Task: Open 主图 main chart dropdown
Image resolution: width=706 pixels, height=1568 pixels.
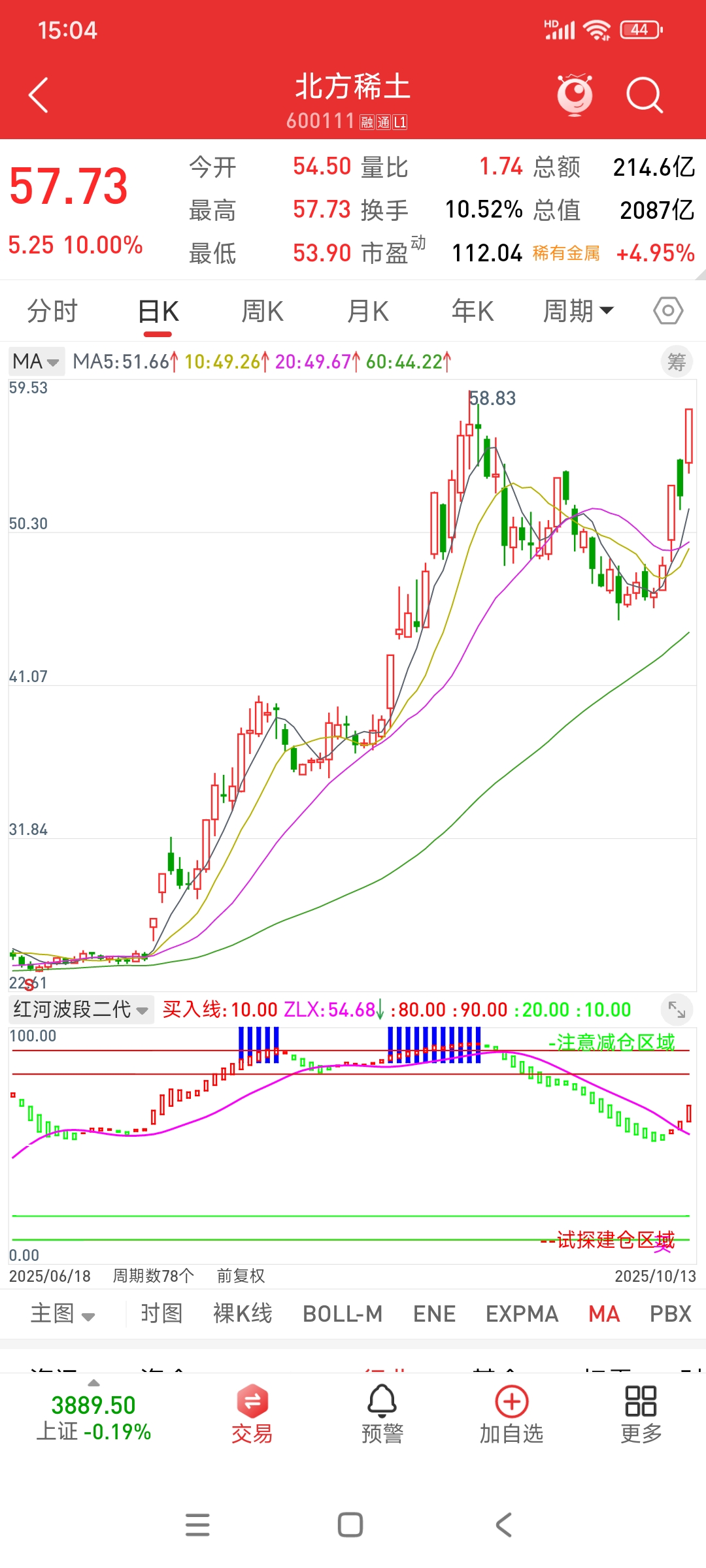Action: tap(63, 1314)
